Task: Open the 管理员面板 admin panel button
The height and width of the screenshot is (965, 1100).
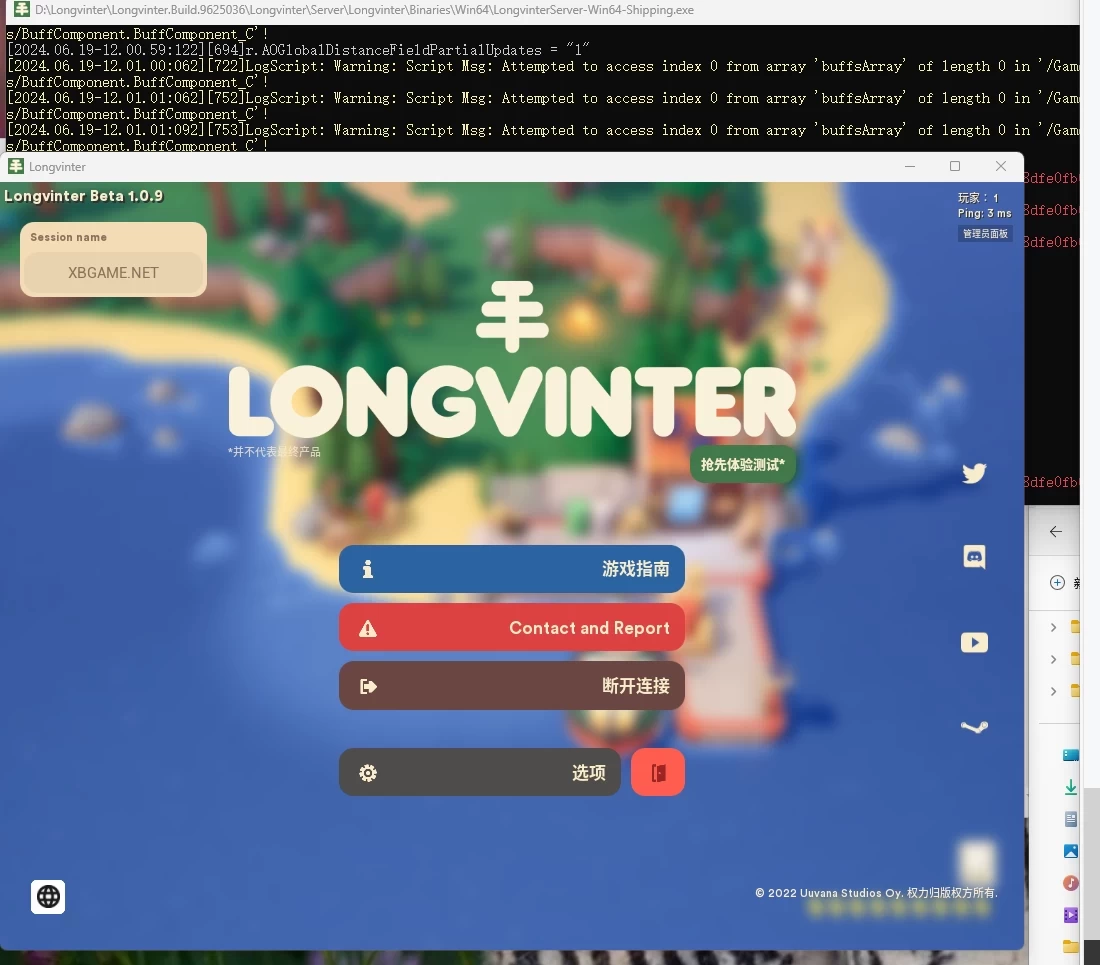Action: pos(985,234)
